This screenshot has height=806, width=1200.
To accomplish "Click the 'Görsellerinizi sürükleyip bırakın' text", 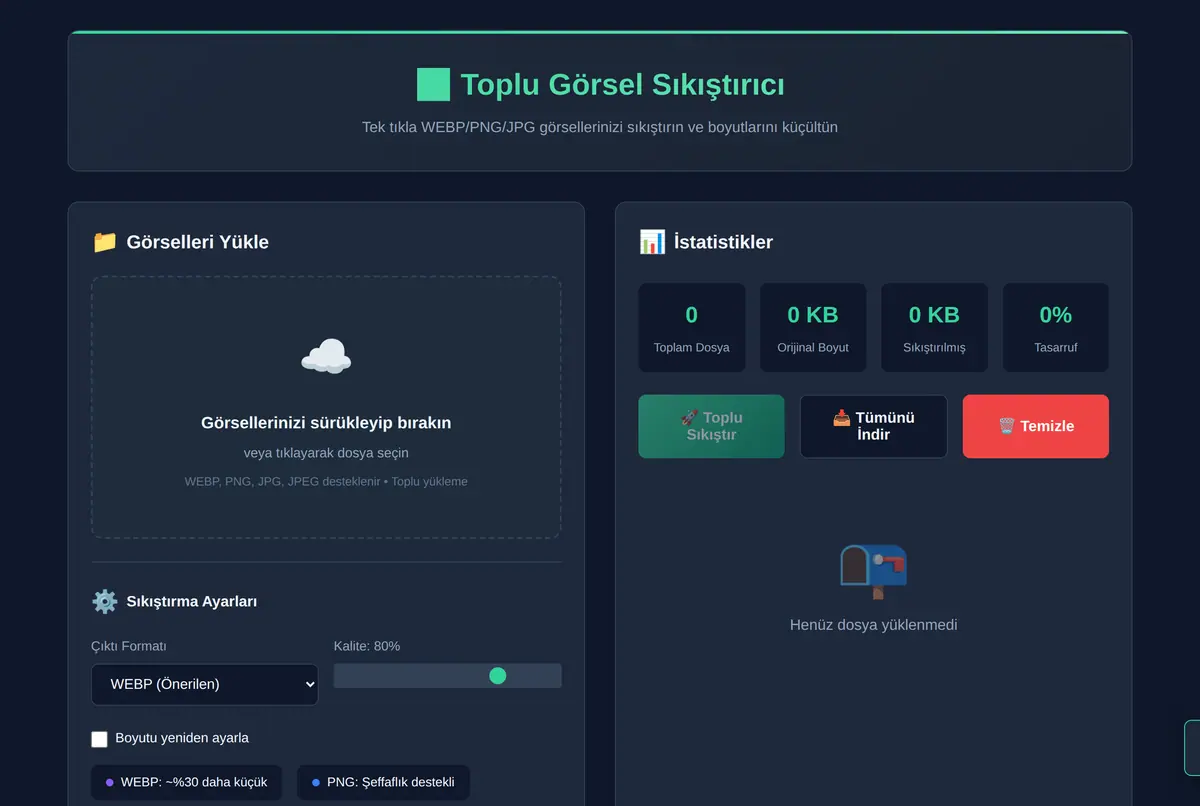I will tap(326, 423).
